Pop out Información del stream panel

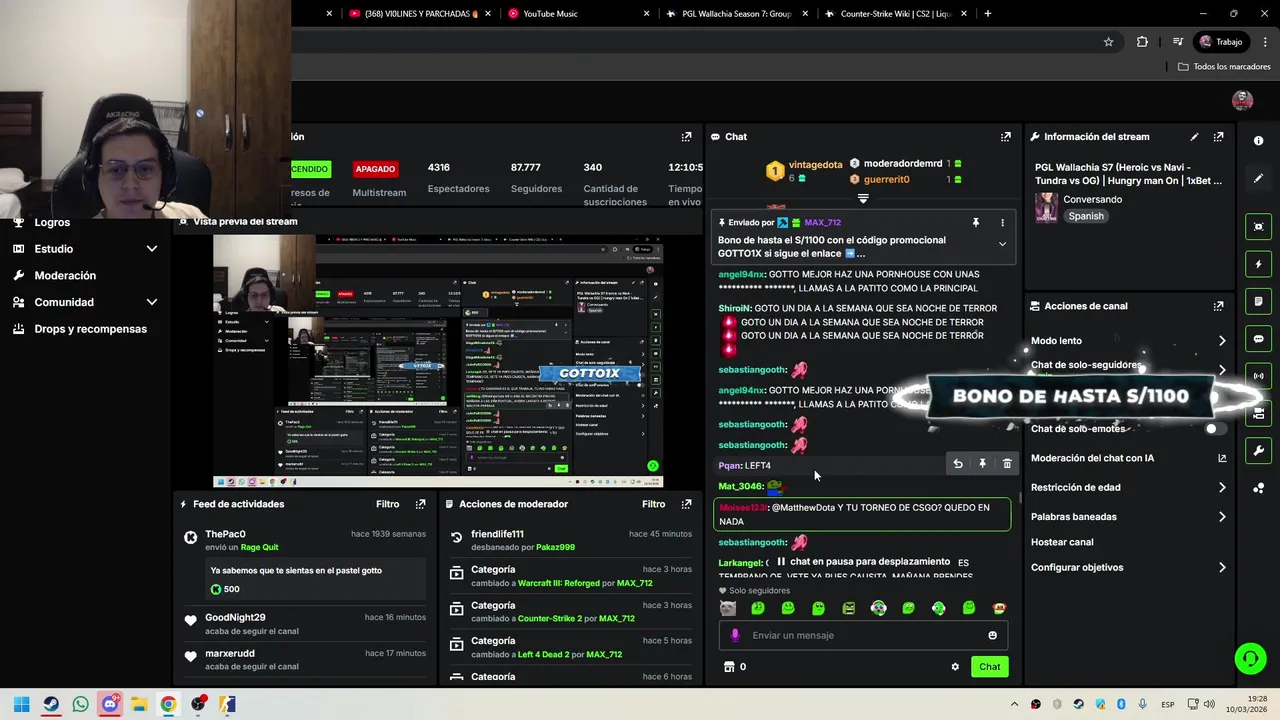pos(1218,137)
